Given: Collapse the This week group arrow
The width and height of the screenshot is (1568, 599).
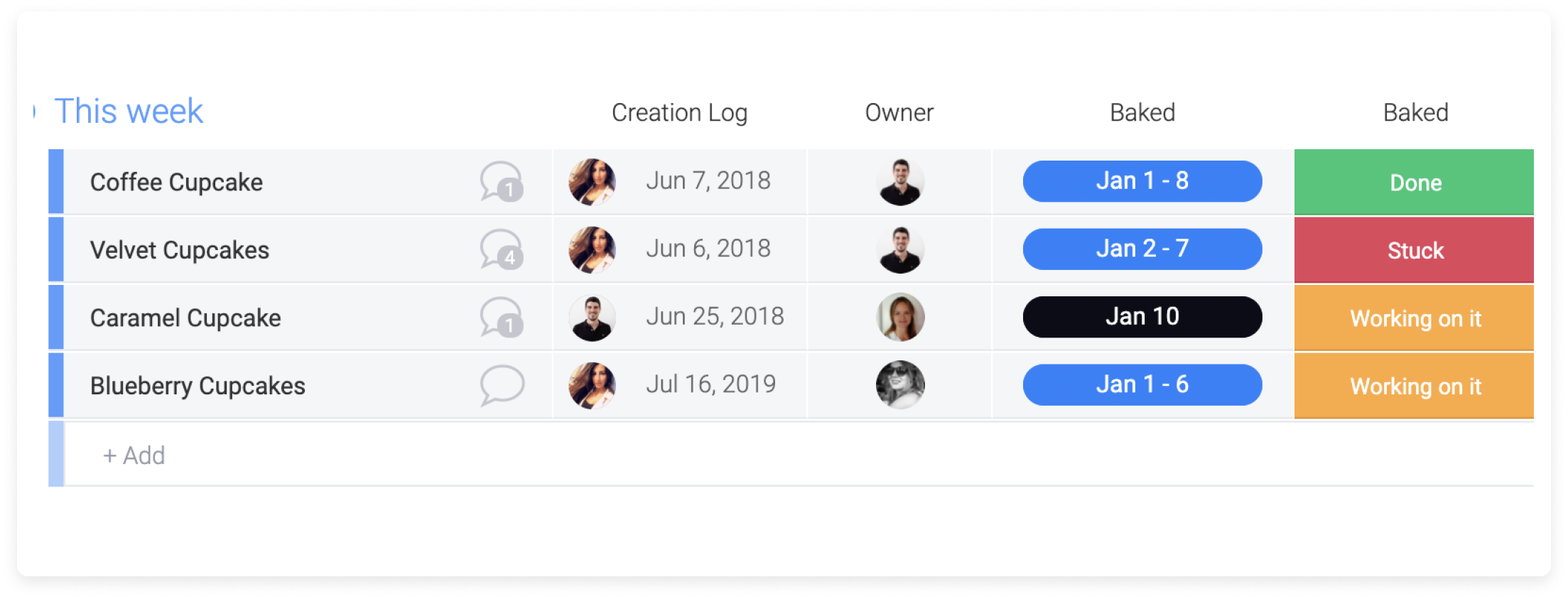Looking at the screenshot, I should (35, 112).
